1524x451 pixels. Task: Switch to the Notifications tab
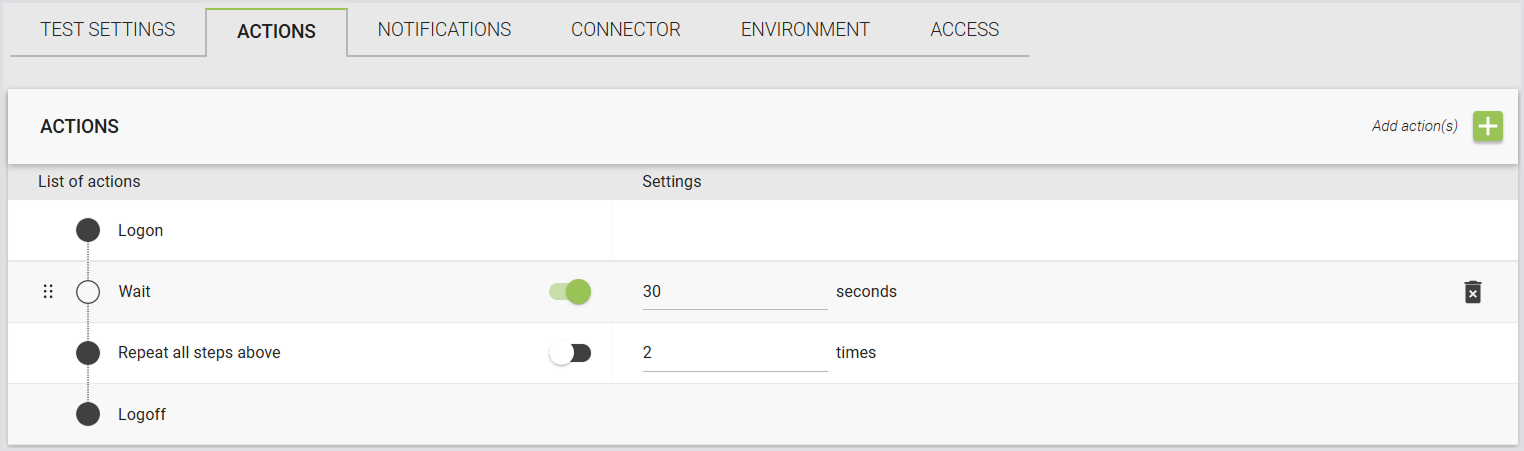click(x=444, y=30)
